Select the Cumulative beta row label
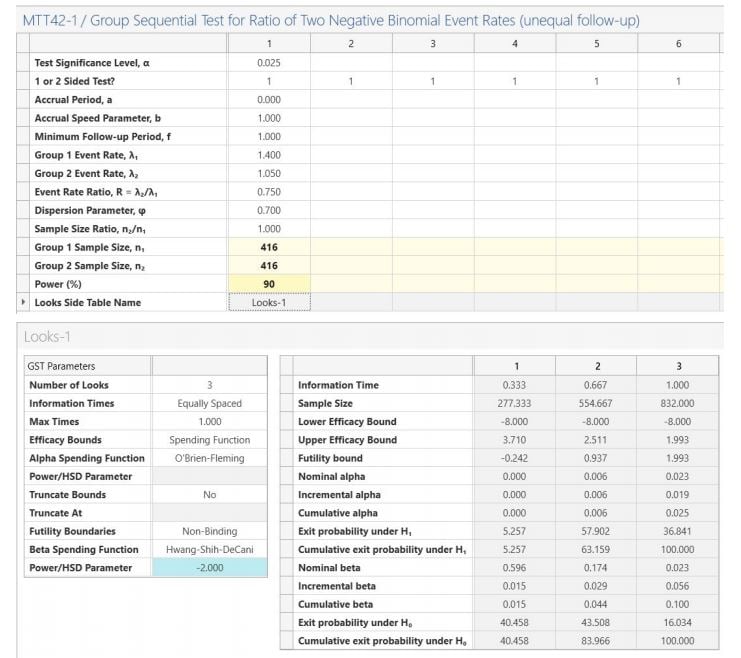The height and width of the screenshot is (658, 741). click(x=335, y=604)
